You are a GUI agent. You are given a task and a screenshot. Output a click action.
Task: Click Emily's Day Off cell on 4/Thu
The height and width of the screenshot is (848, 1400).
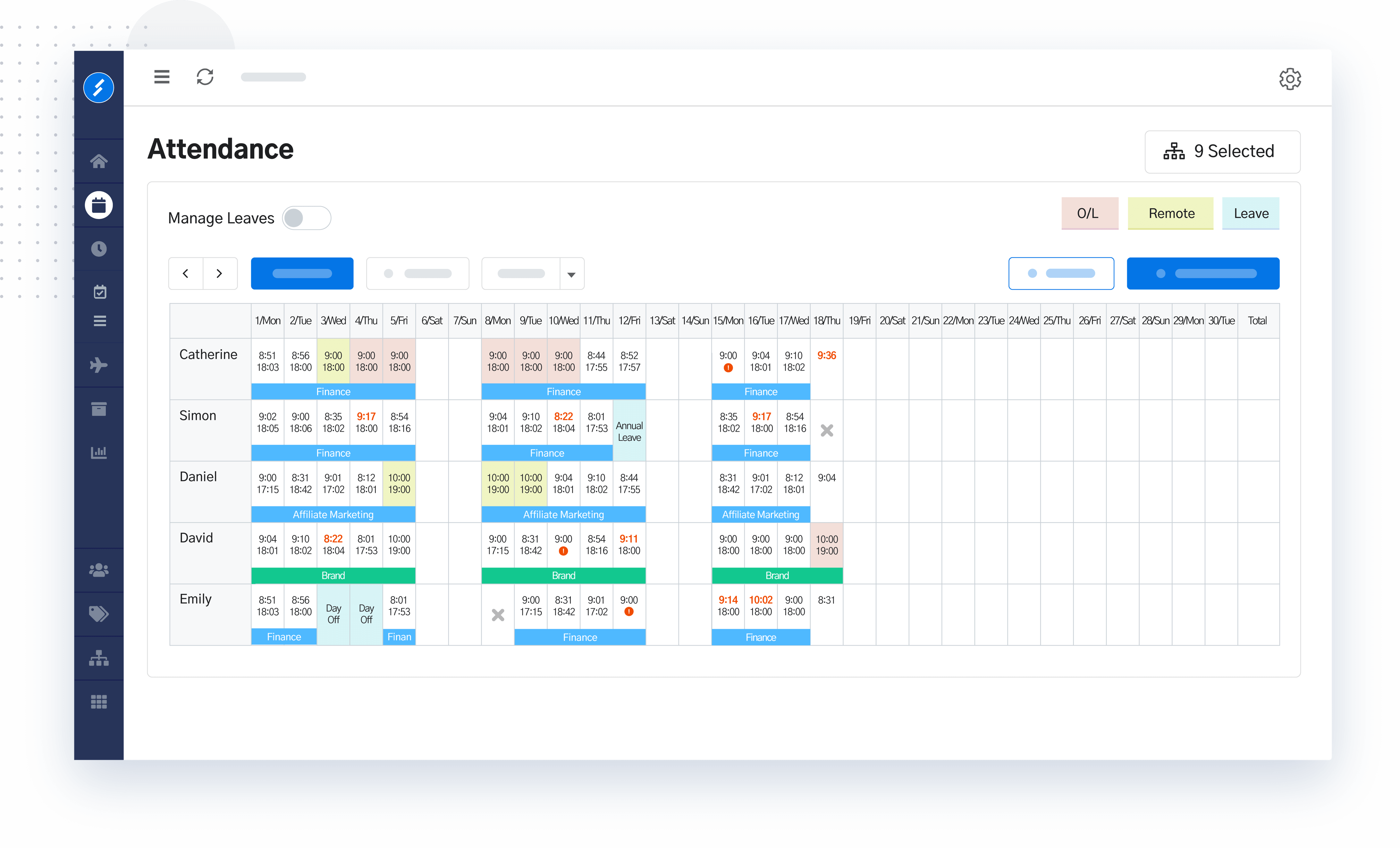pyautogui.click(x=367, y=615)
